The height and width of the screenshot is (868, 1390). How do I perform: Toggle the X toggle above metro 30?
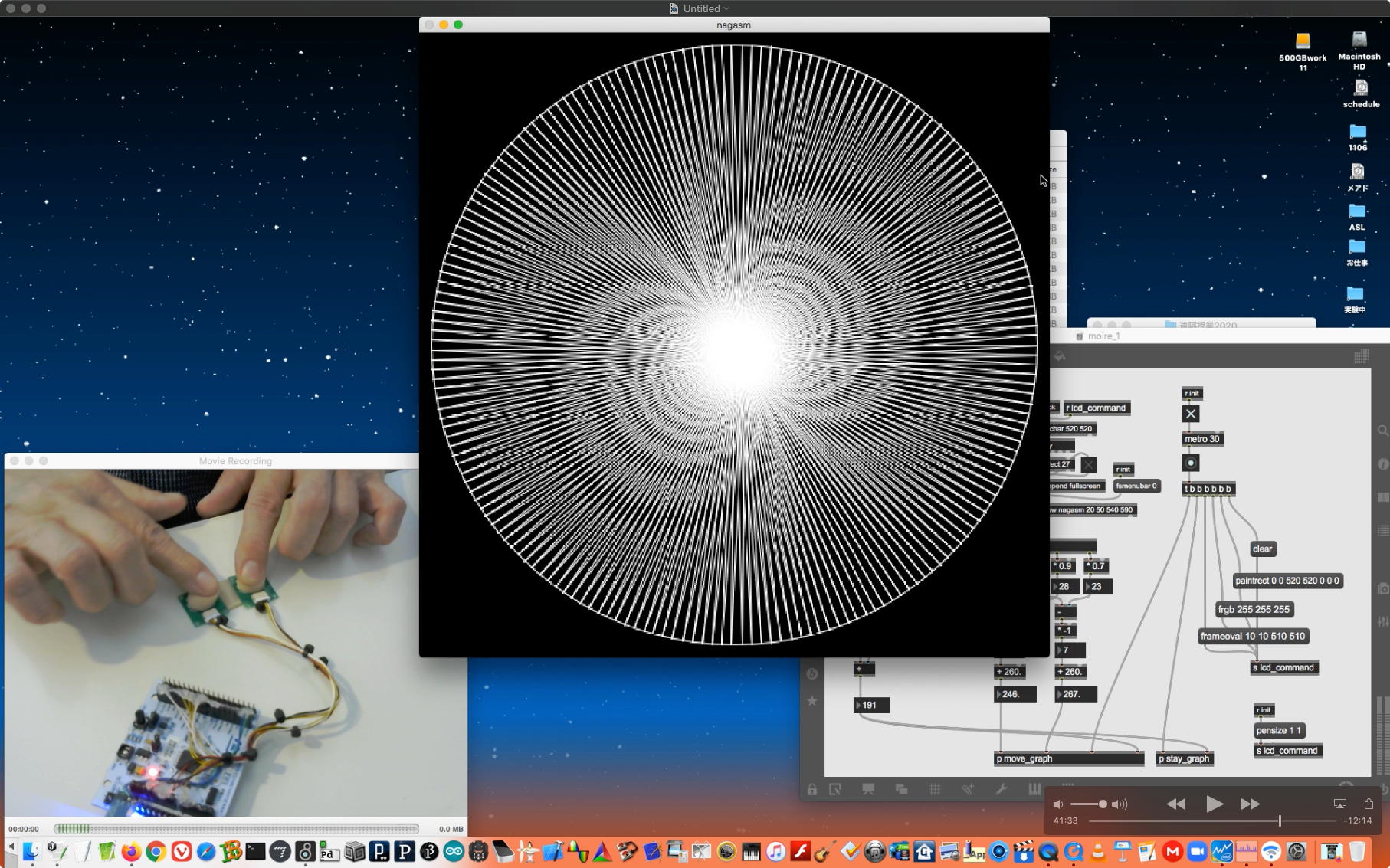click(x=1191, y=414)
